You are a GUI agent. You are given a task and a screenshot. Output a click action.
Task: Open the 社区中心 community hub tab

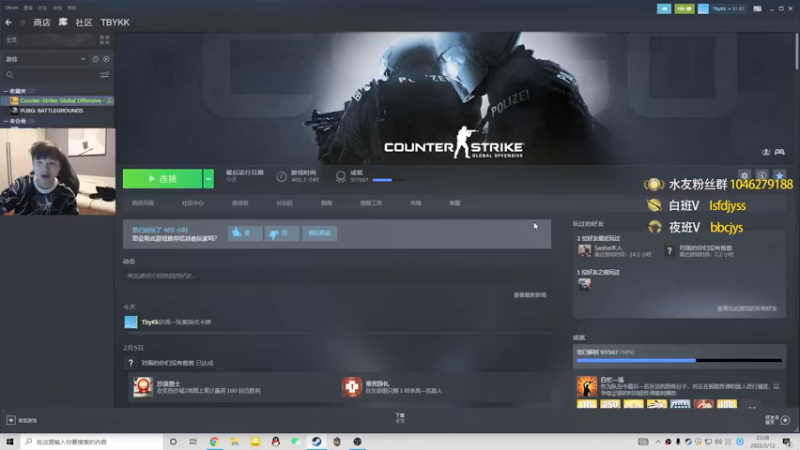click(x=192, y=203)
